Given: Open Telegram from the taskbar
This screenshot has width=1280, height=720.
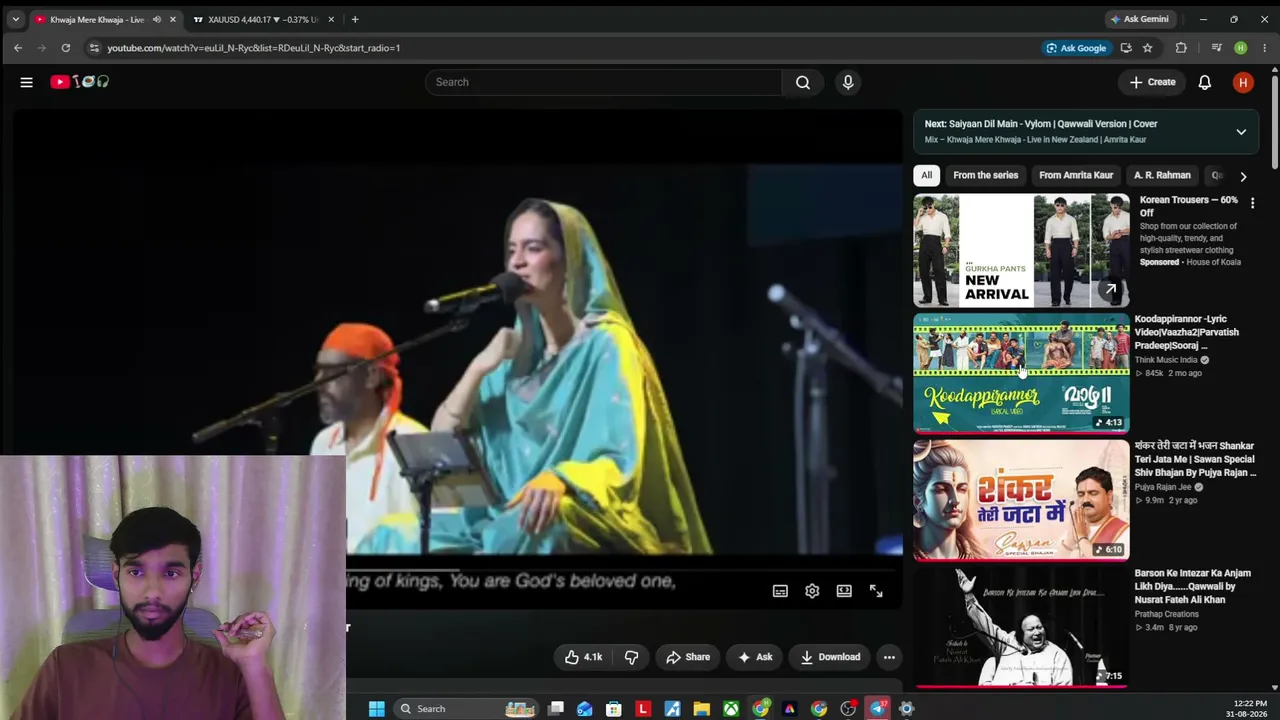Looking at the screenshot, I should click(878, 709).
